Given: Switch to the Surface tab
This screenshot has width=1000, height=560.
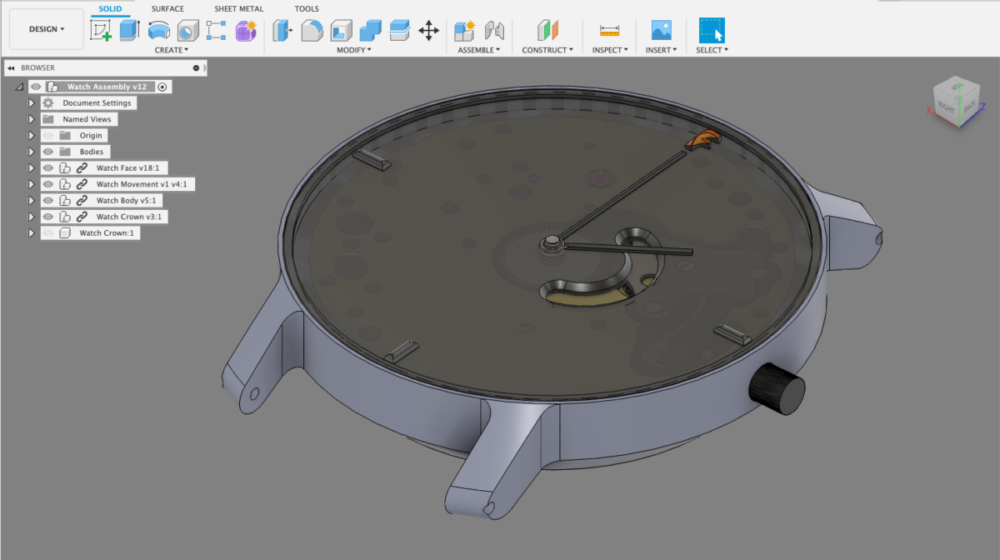Looking at the screenshot, I should coord(167,9).
